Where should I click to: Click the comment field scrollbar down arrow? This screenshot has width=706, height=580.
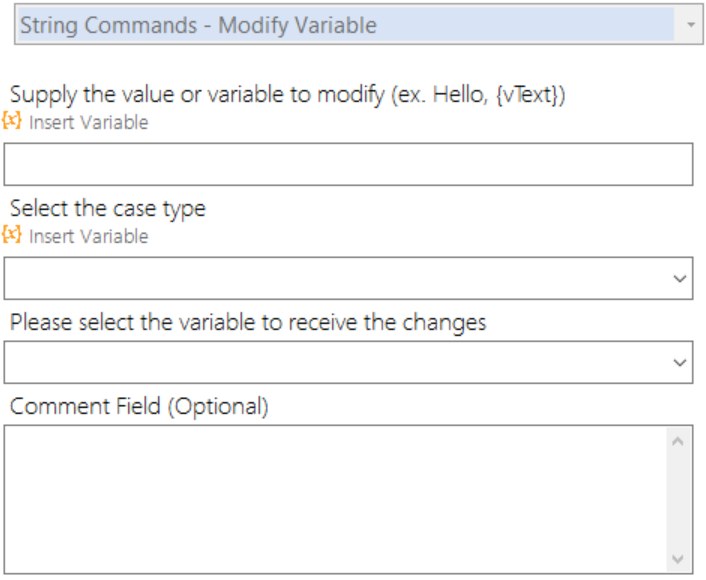(x=678, y=559)
